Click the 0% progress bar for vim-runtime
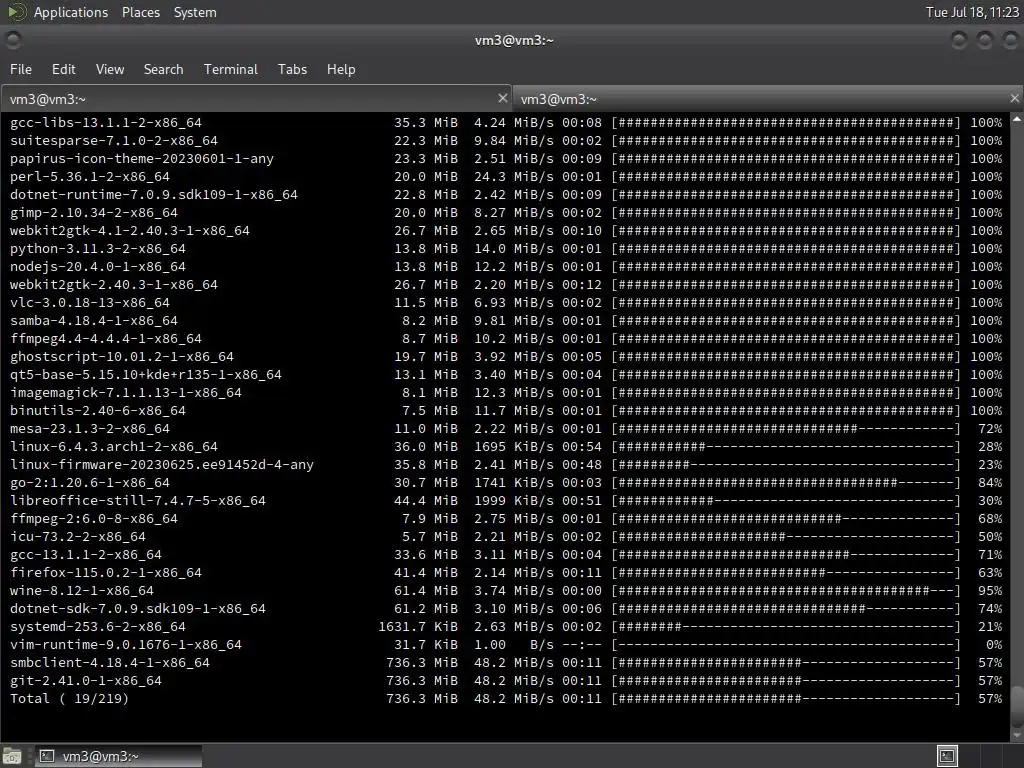This screenshot has width=1024, height=768. click(786, 644)
